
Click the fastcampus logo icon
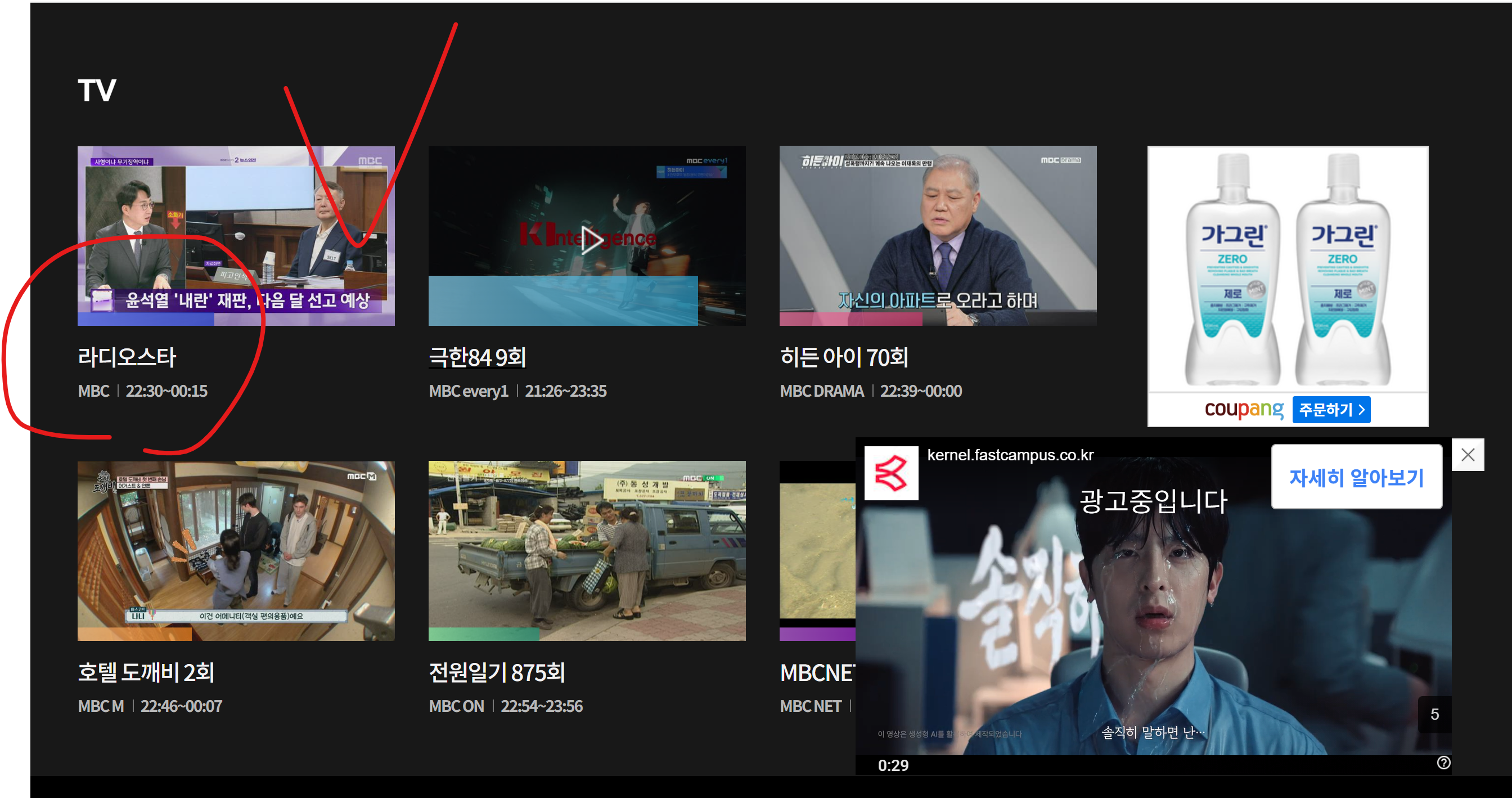click(x=891, y=473)
